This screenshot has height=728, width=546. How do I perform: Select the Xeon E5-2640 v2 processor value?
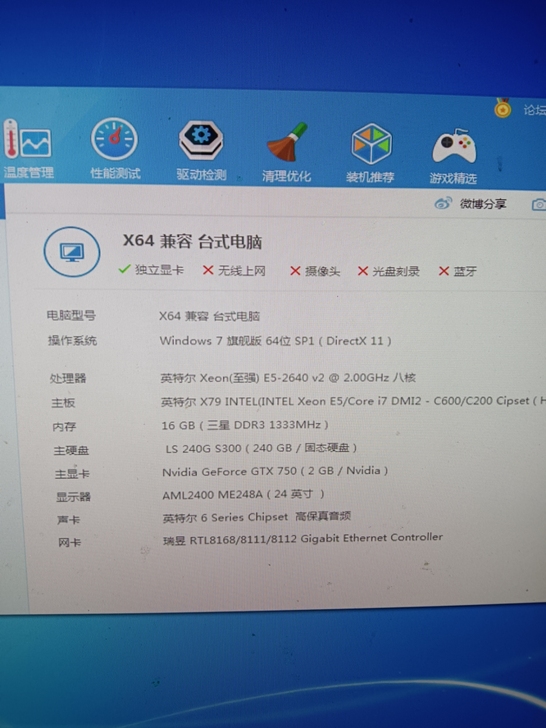pos(288,378)
